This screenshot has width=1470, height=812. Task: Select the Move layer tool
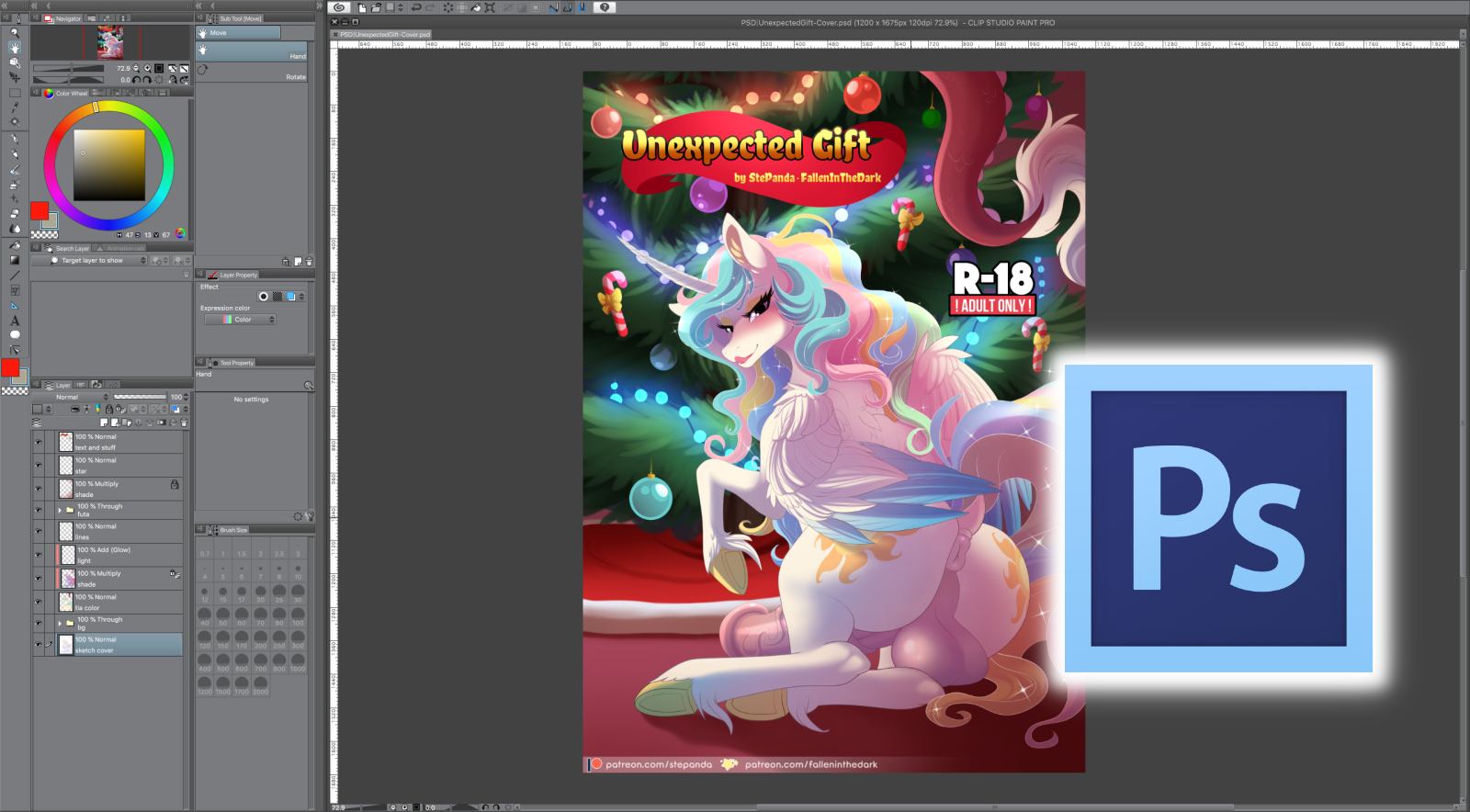click(15, 77)
